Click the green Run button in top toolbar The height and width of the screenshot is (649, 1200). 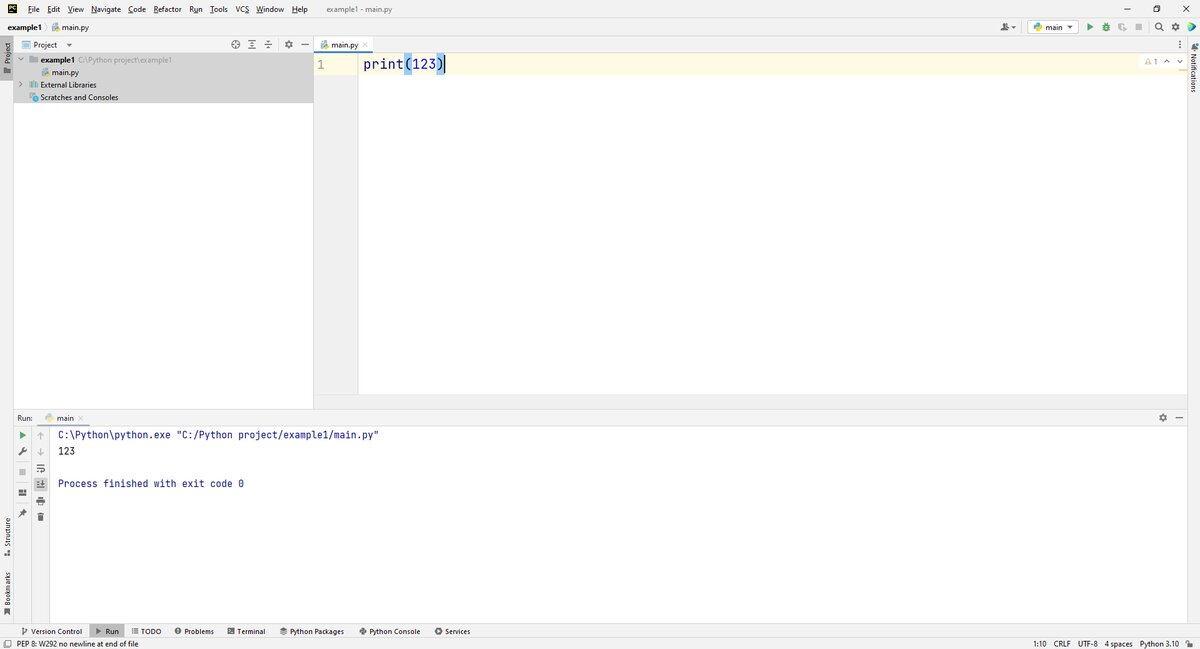(x=1090, y=27)
